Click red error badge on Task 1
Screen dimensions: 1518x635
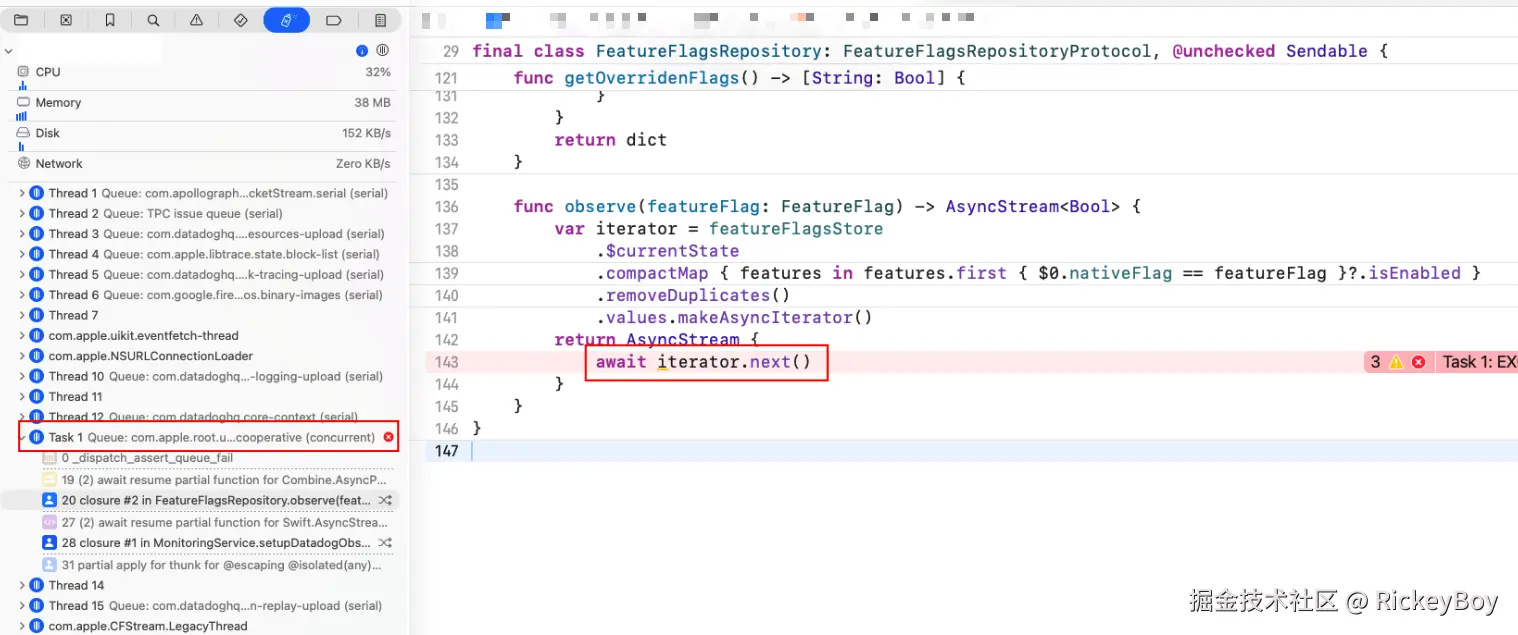pyautogui.click(x=389, y=437)
